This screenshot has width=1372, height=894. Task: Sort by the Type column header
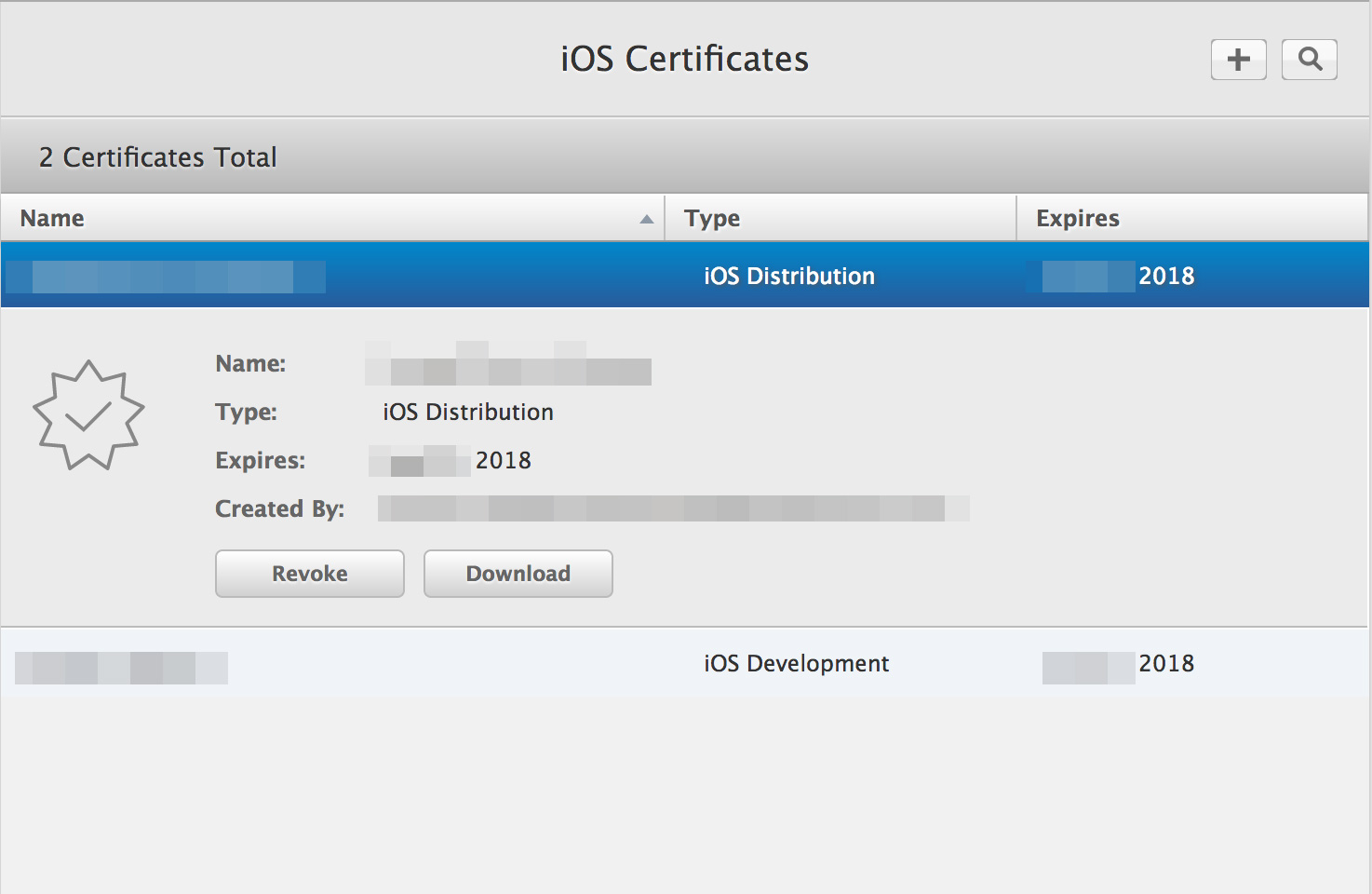(841, 218)
